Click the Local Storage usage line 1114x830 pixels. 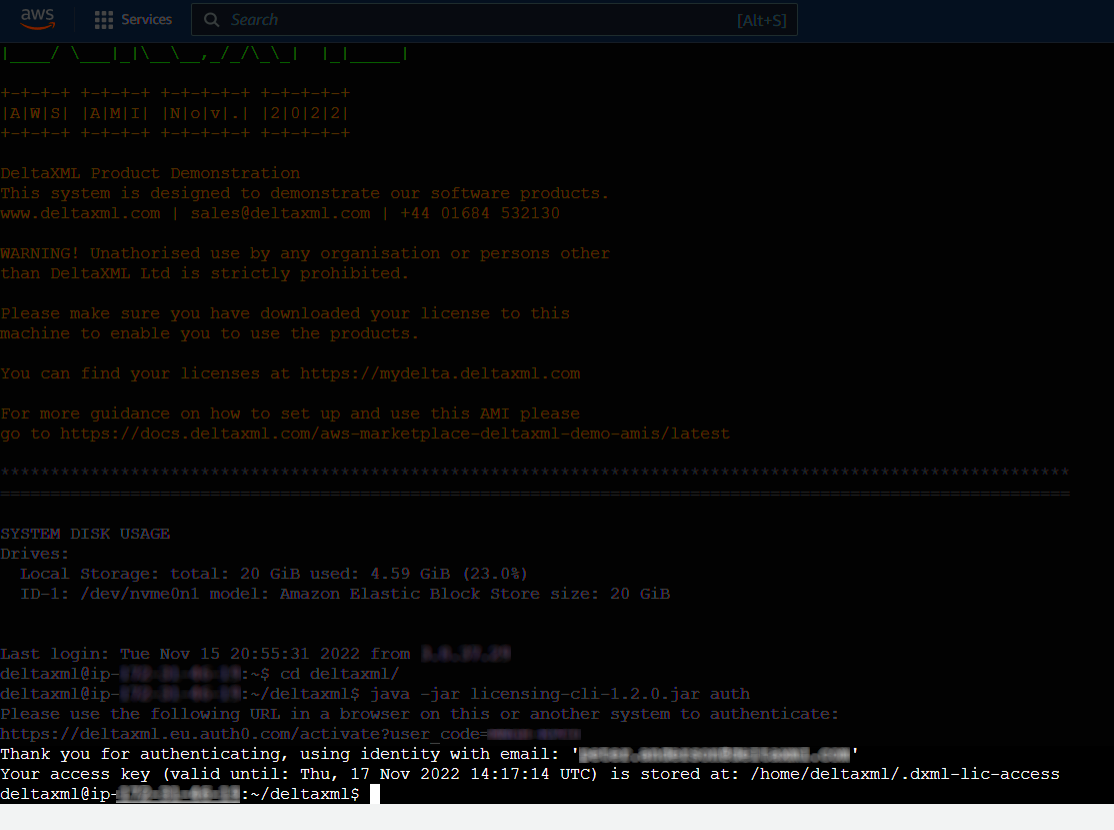point(274,574)
